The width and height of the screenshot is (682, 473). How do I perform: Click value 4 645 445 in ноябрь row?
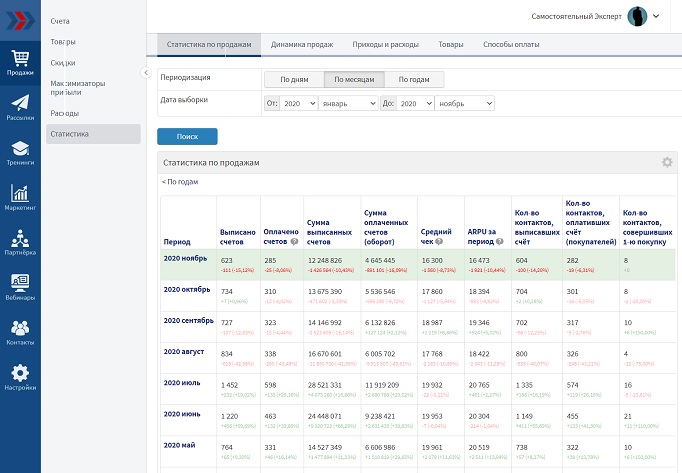coord(380,261)
